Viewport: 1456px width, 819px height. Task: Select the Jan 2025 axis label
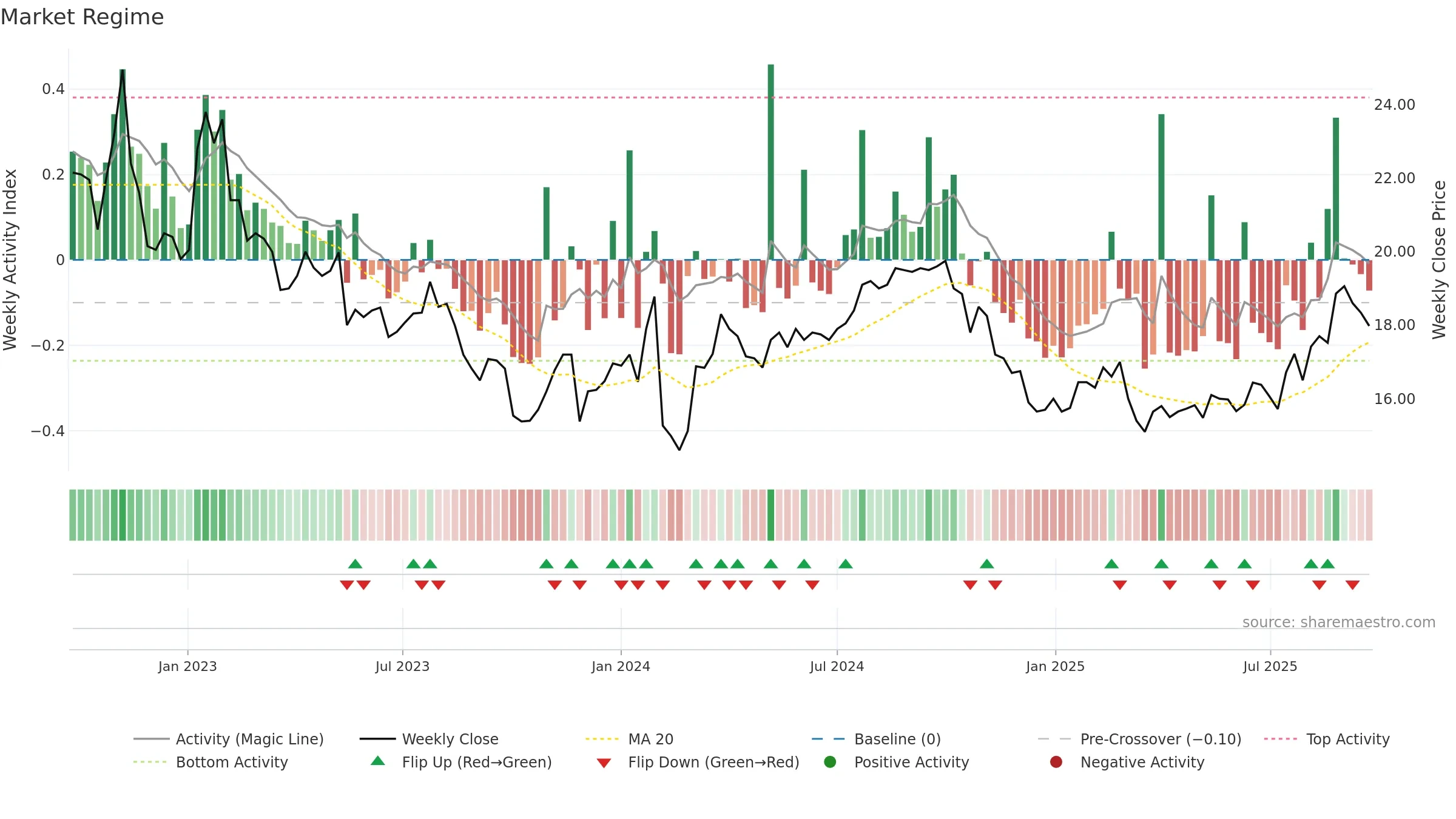pyautogui.click(x=1055, y=666)
